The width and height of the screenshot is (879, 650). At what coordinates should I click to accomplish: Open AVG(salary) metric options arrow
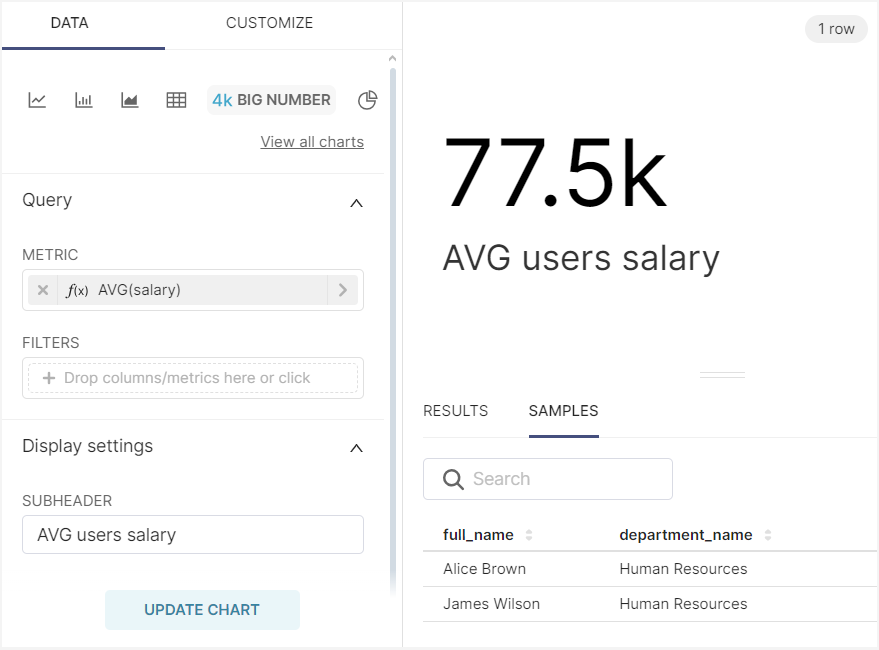pos(342,290)
